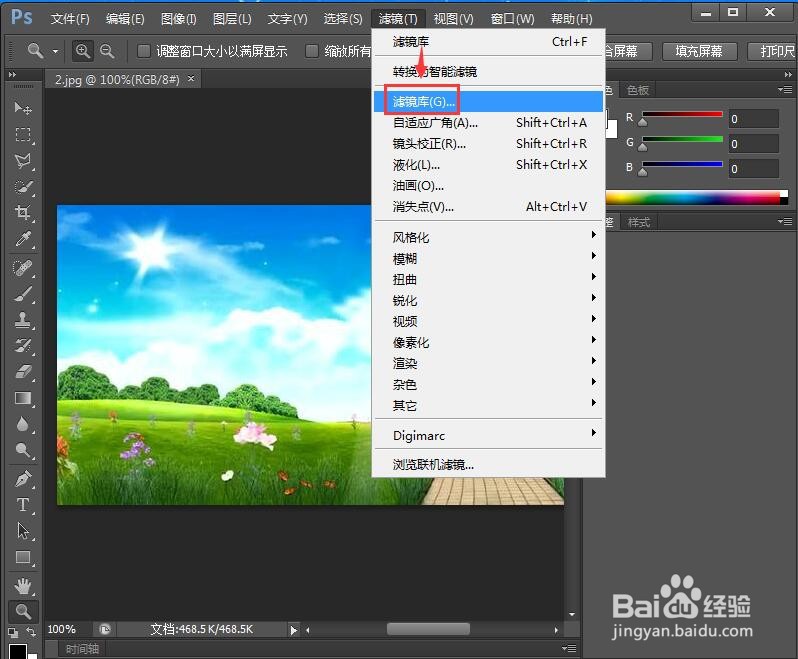Select the Rectangular Marquee tool
Image resolution: width=798 pixels, height=659 pixels.
[x=22, y=134]
